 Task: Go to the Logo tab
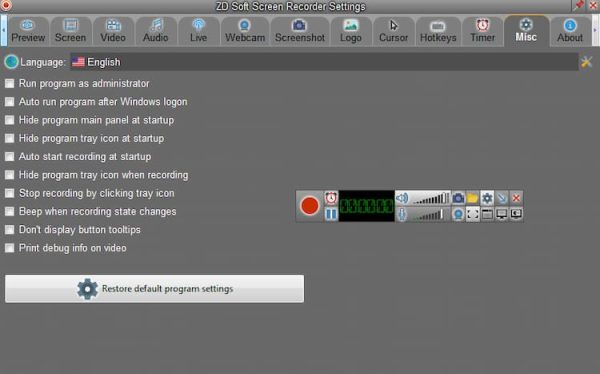351,31
